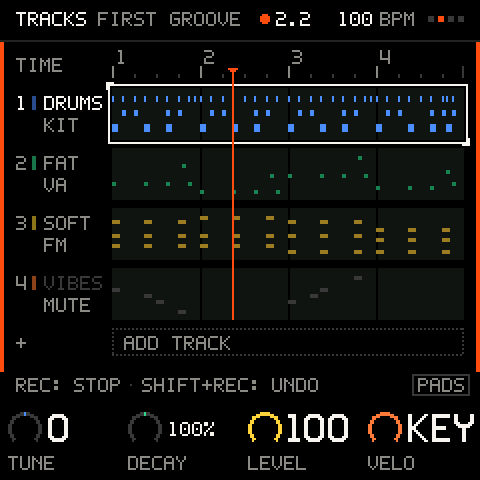Viewport: 480px width, 480px height.
Task: Click track number 4
Action: pyautogui.click(x=21, y=283)
